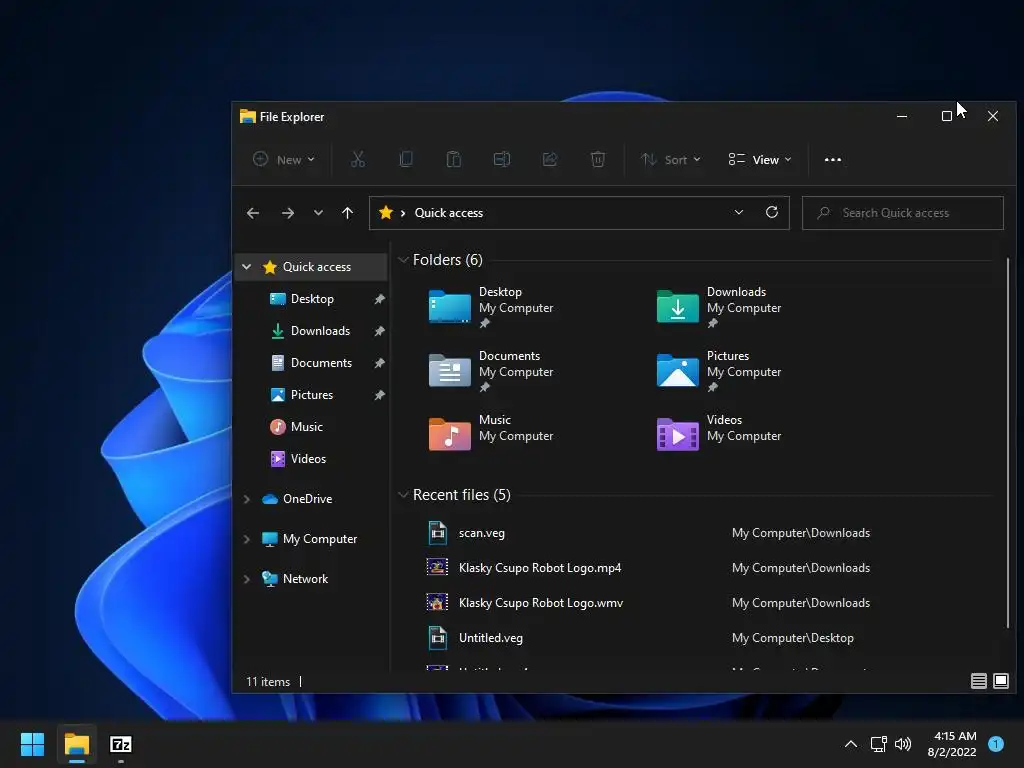Go forward with the right arrow
The height and width of the screenshot is (768, 1024).
pos(287,213)
